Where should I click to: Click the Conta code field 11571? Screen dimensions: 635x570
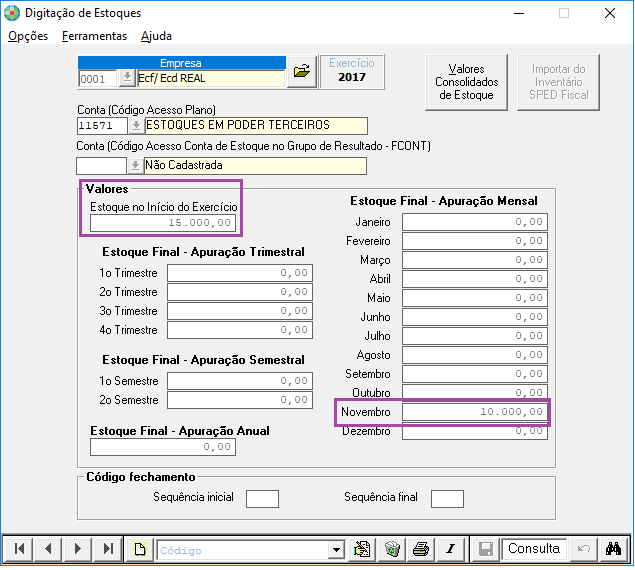pyautogui.click(x=102, y=126)
